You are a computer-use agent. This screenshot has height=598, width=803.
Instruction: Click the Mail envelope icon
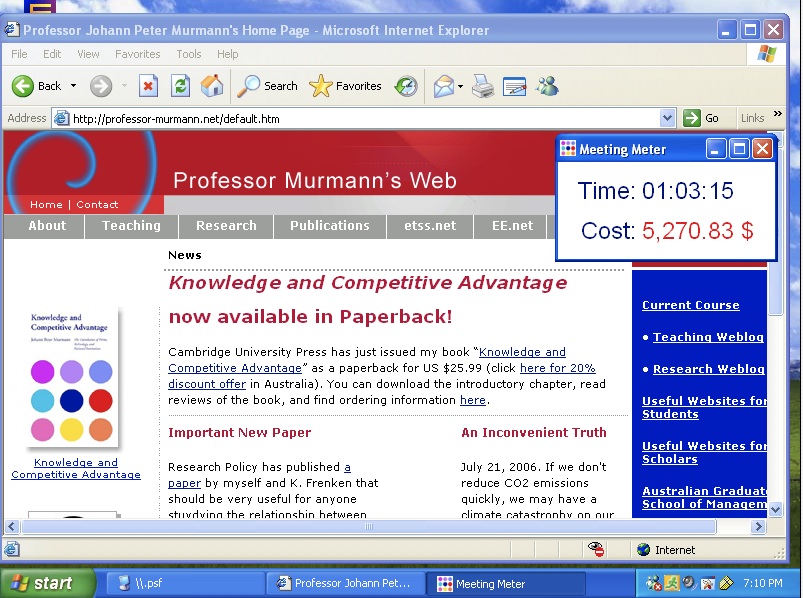pyautogui.click(x=444, y=86)
